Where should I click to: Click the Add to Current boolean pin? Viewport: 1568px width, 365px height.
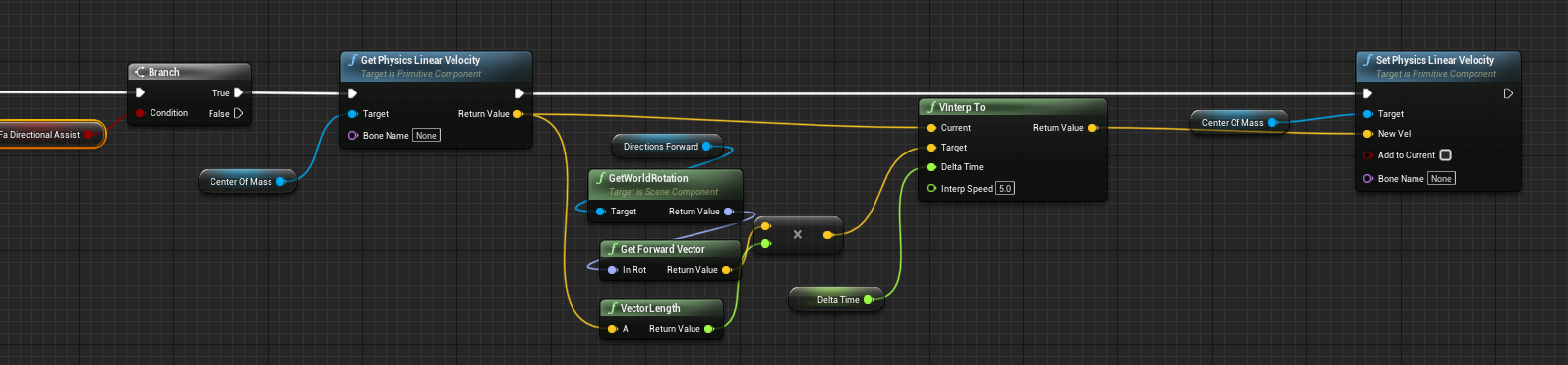1367,155
